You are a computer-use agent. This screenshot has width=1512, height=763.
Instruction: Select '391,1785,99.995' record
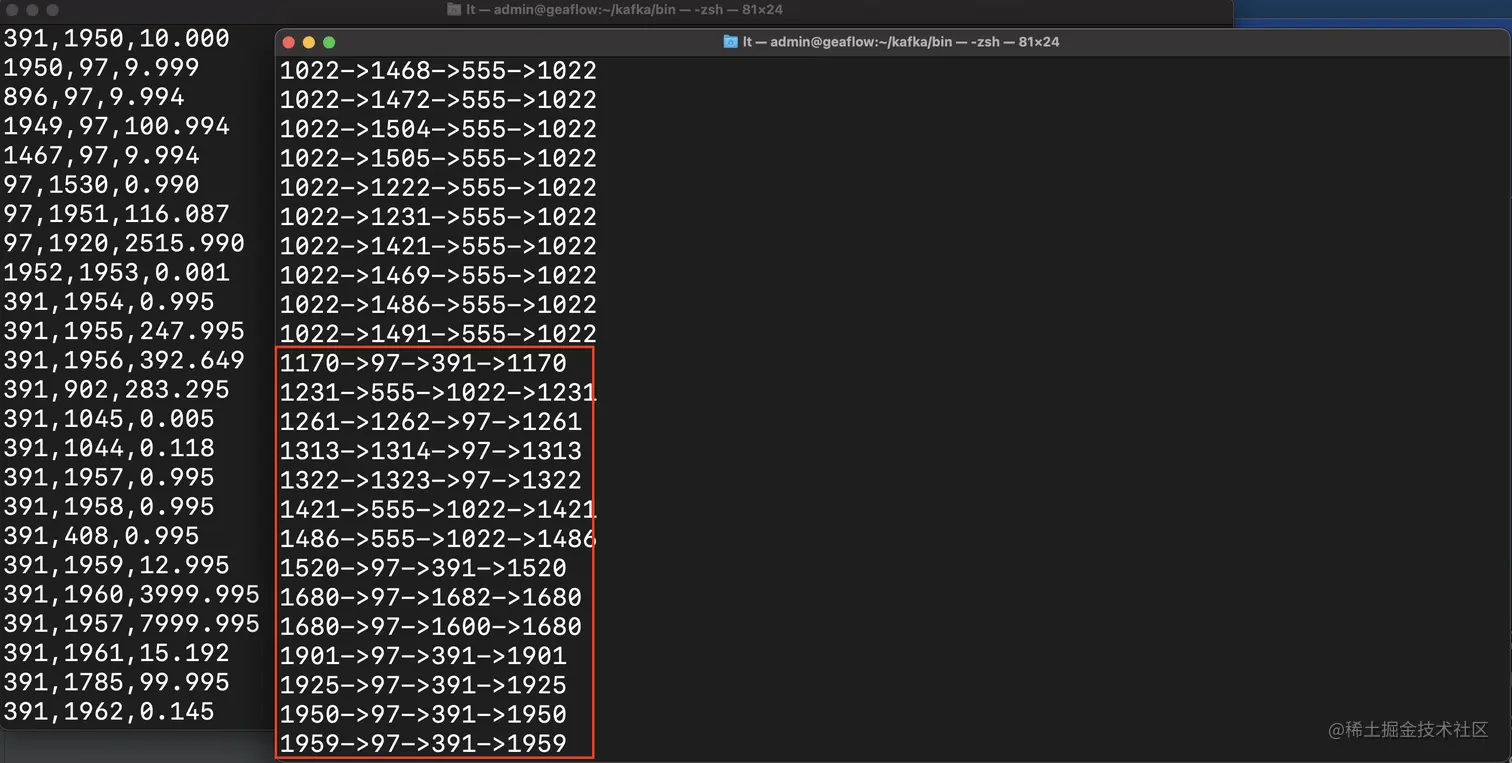[116, 682]
